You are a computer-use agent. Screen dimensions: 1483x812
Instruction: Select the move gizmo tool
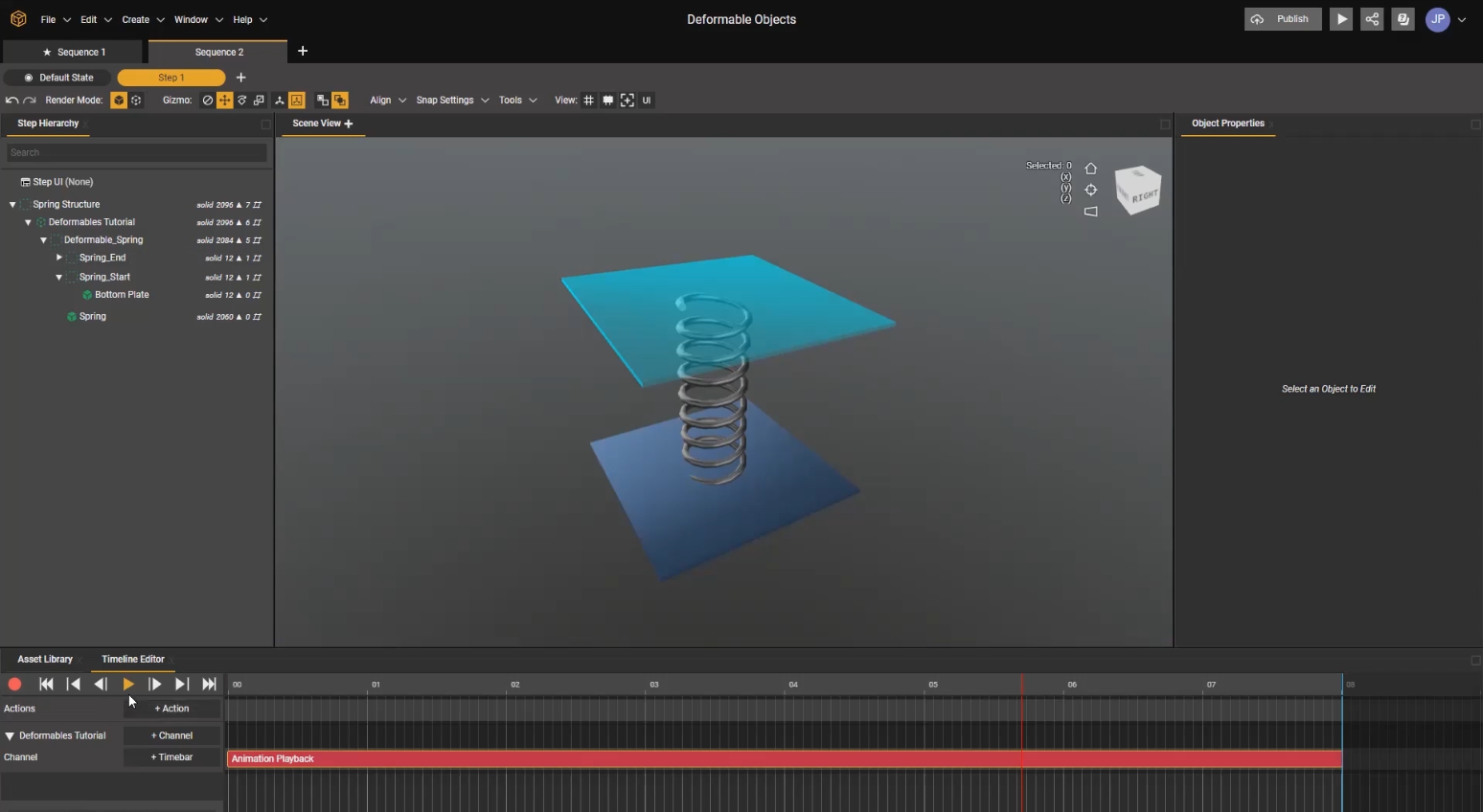224,101
